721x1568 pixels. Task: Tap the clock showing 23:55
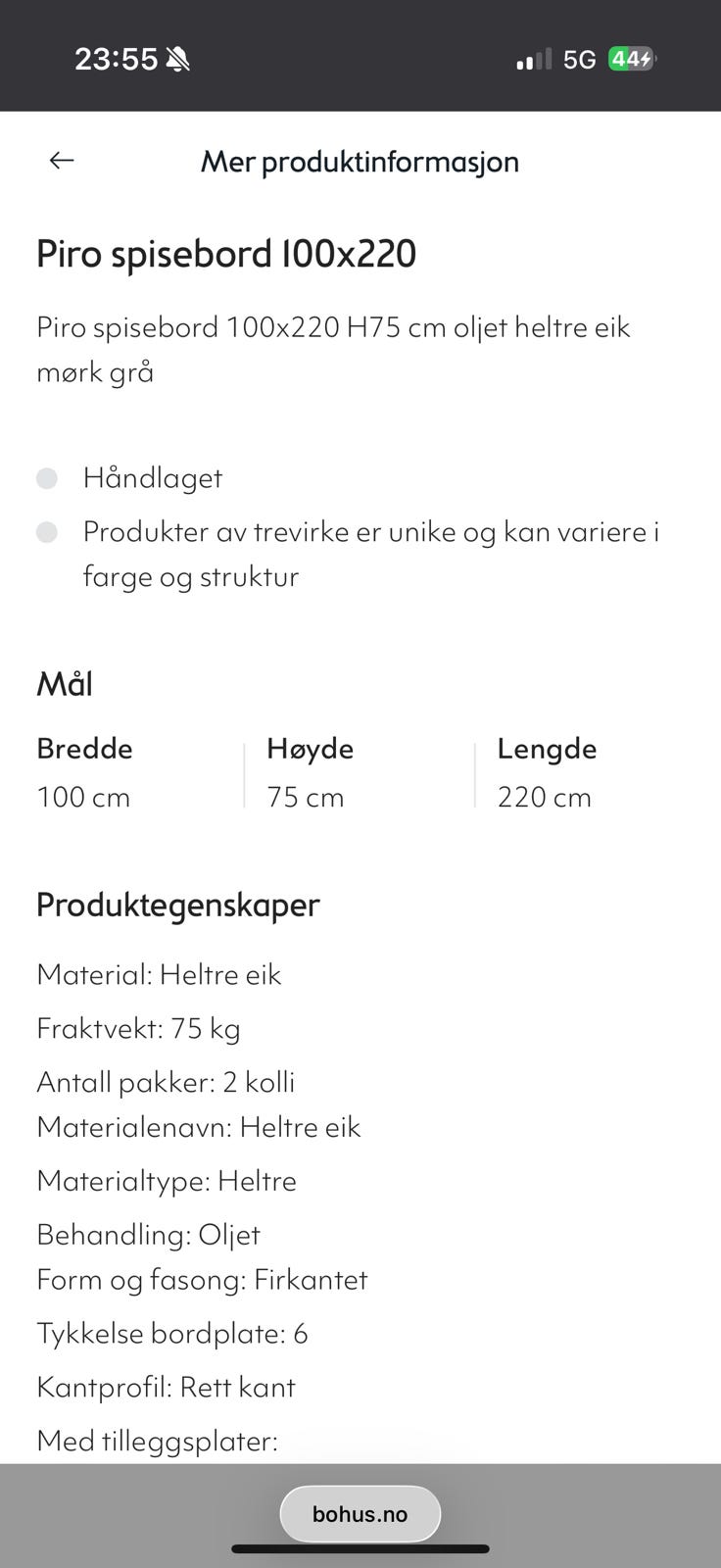coord(118,59)
